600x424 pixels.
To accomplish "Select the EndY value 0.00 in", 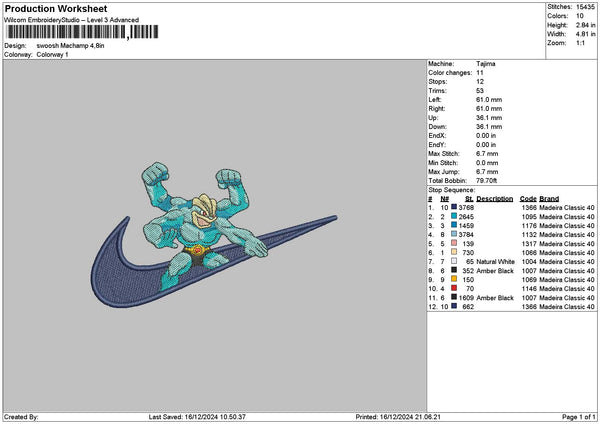I will pyautogui.click(x=486, y=145).
